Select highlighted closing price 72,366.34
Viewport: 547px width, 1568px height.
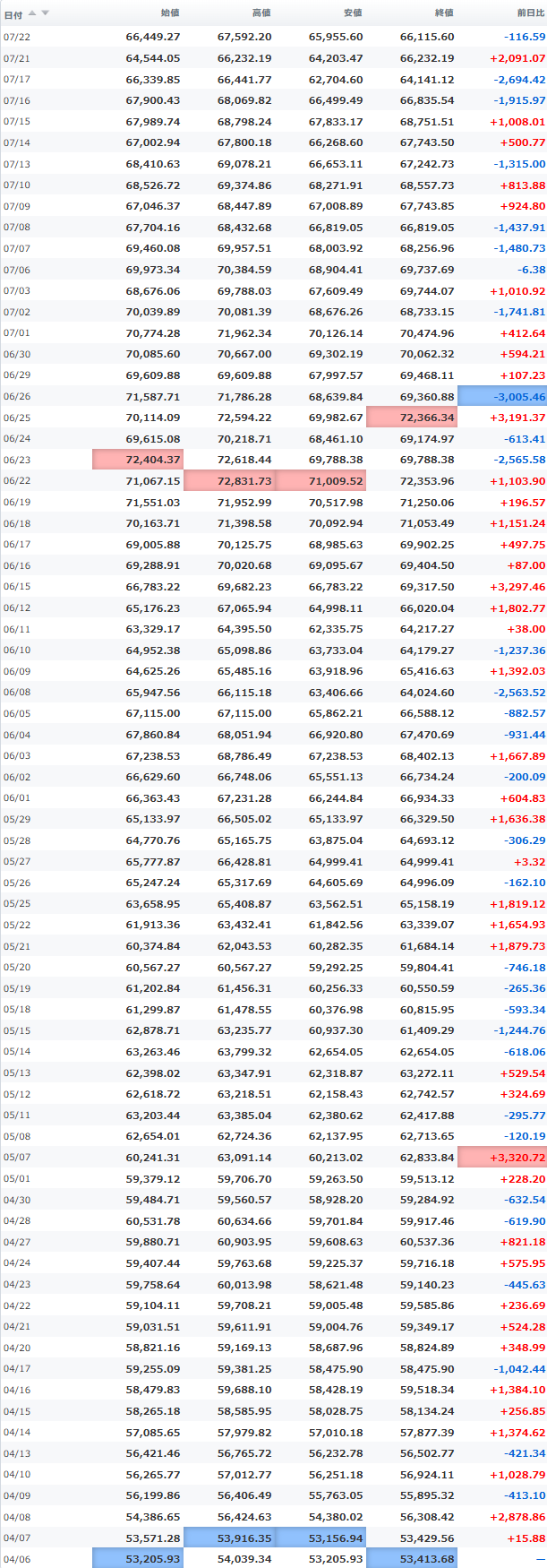click(x=411, y=418)
